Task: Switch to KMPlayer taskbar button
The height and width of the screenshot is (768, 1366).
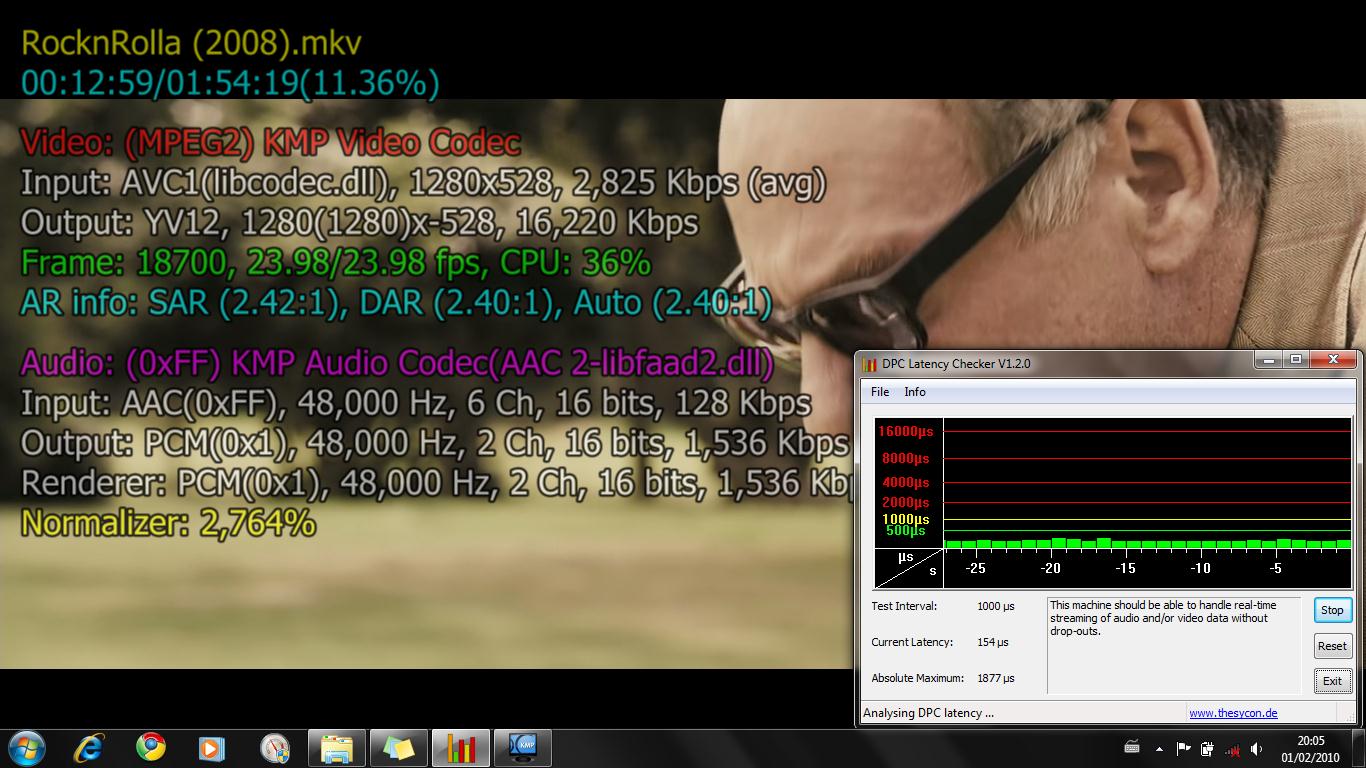Action: (522, 748)
